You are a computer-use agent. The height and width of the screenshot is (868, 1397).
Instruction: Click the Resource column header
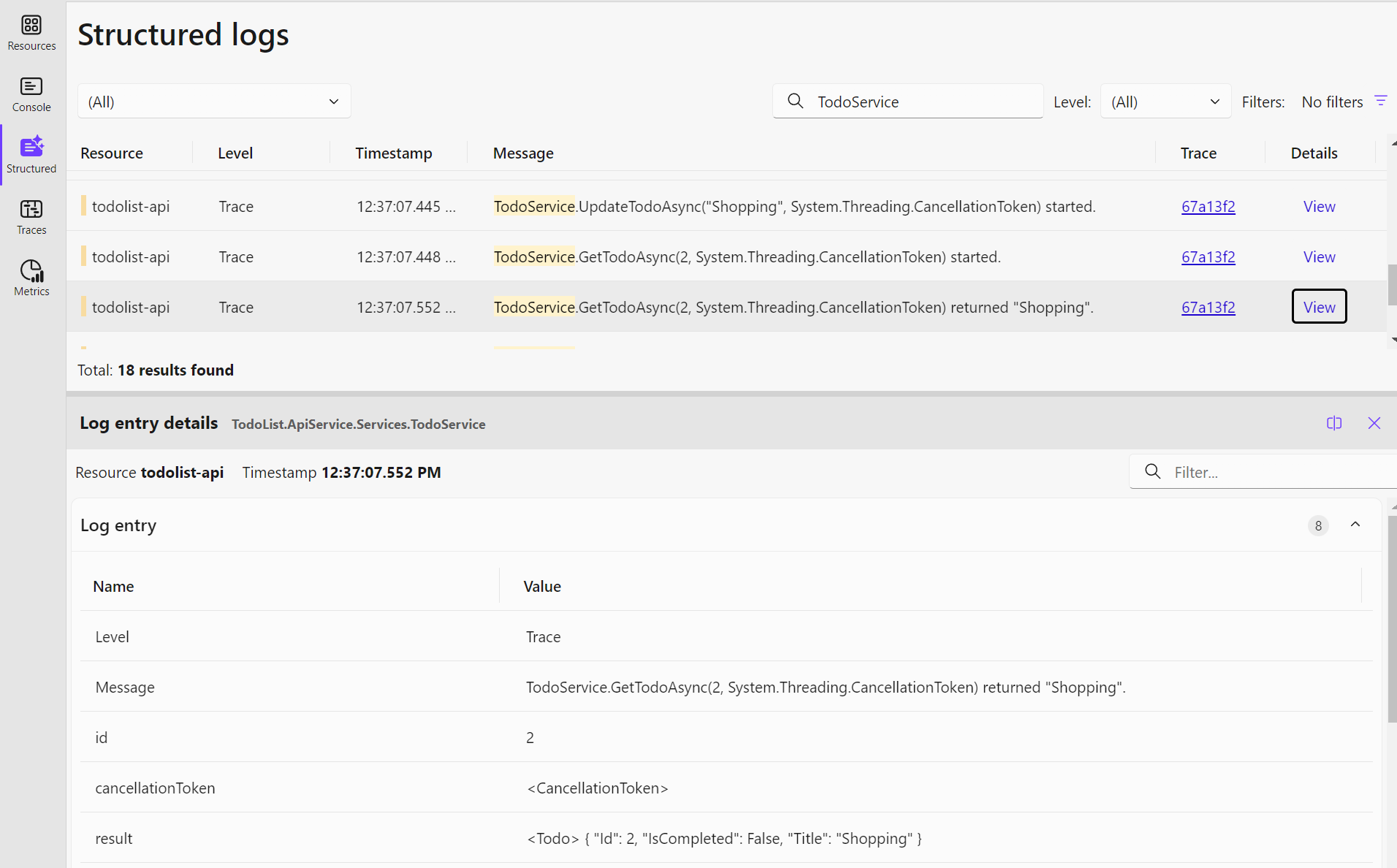112,153
